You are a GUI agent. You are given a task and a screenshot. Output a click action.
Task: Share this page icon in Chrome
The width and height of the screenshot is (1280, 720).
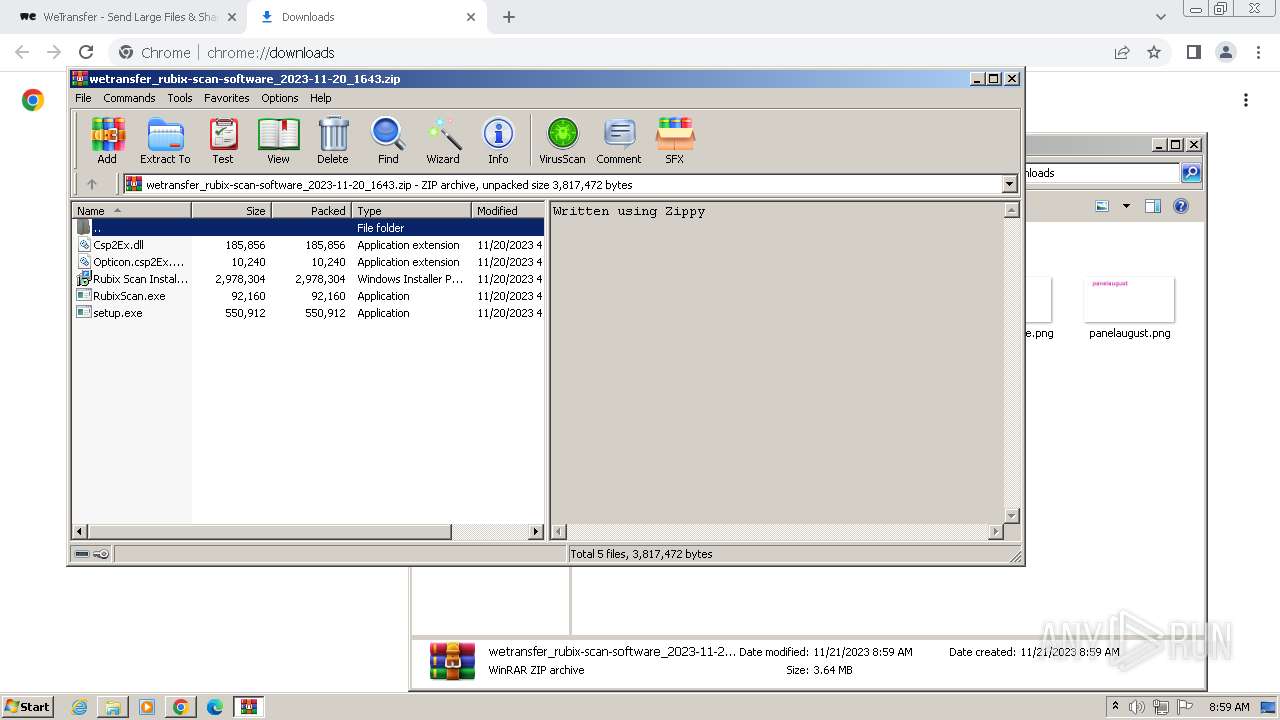1122,52
